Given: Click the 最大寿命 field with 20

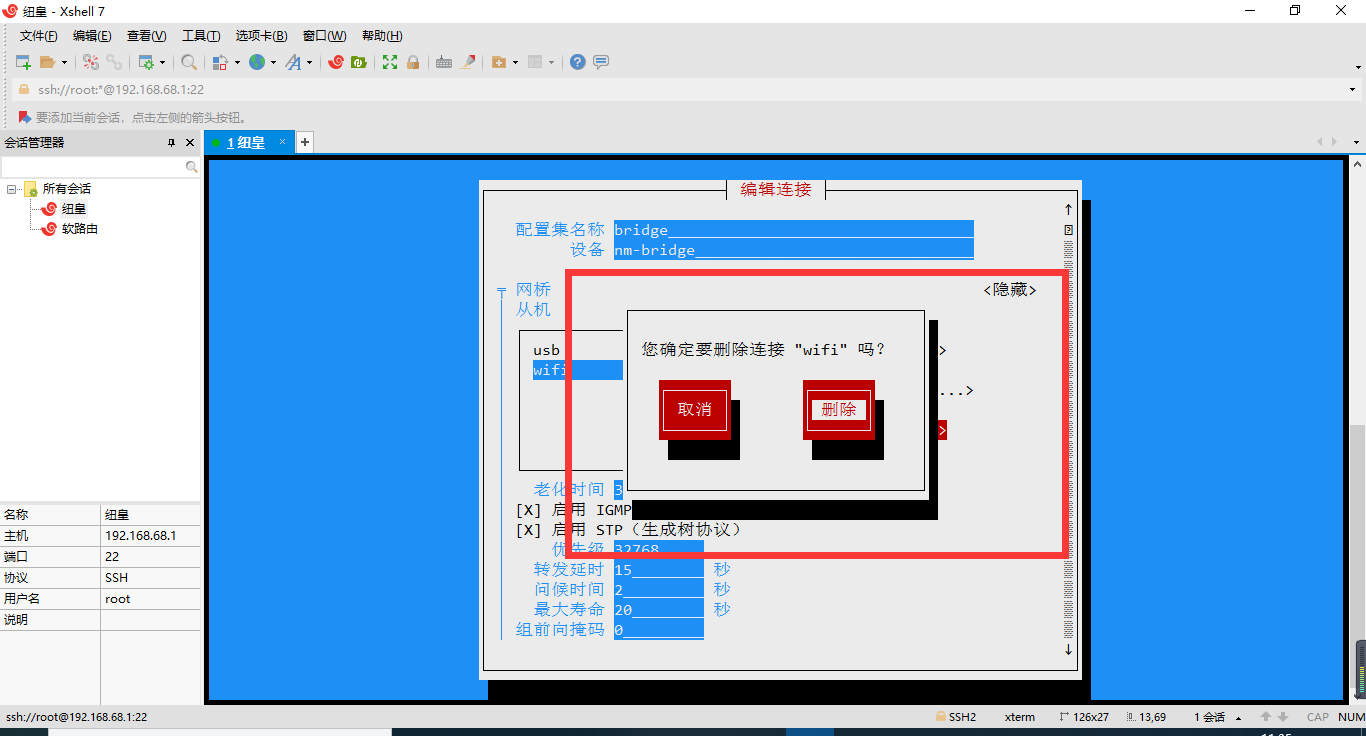Looking at the screenshot, I should click(659, 610).
